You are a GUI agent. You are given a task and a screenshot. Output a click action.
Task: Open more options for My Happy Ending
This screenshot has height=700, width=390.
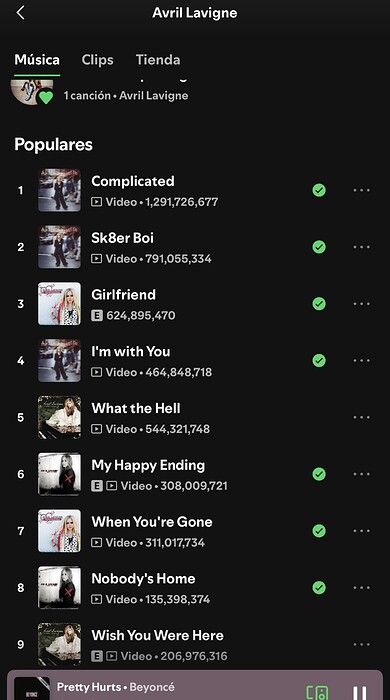point(361,474)
